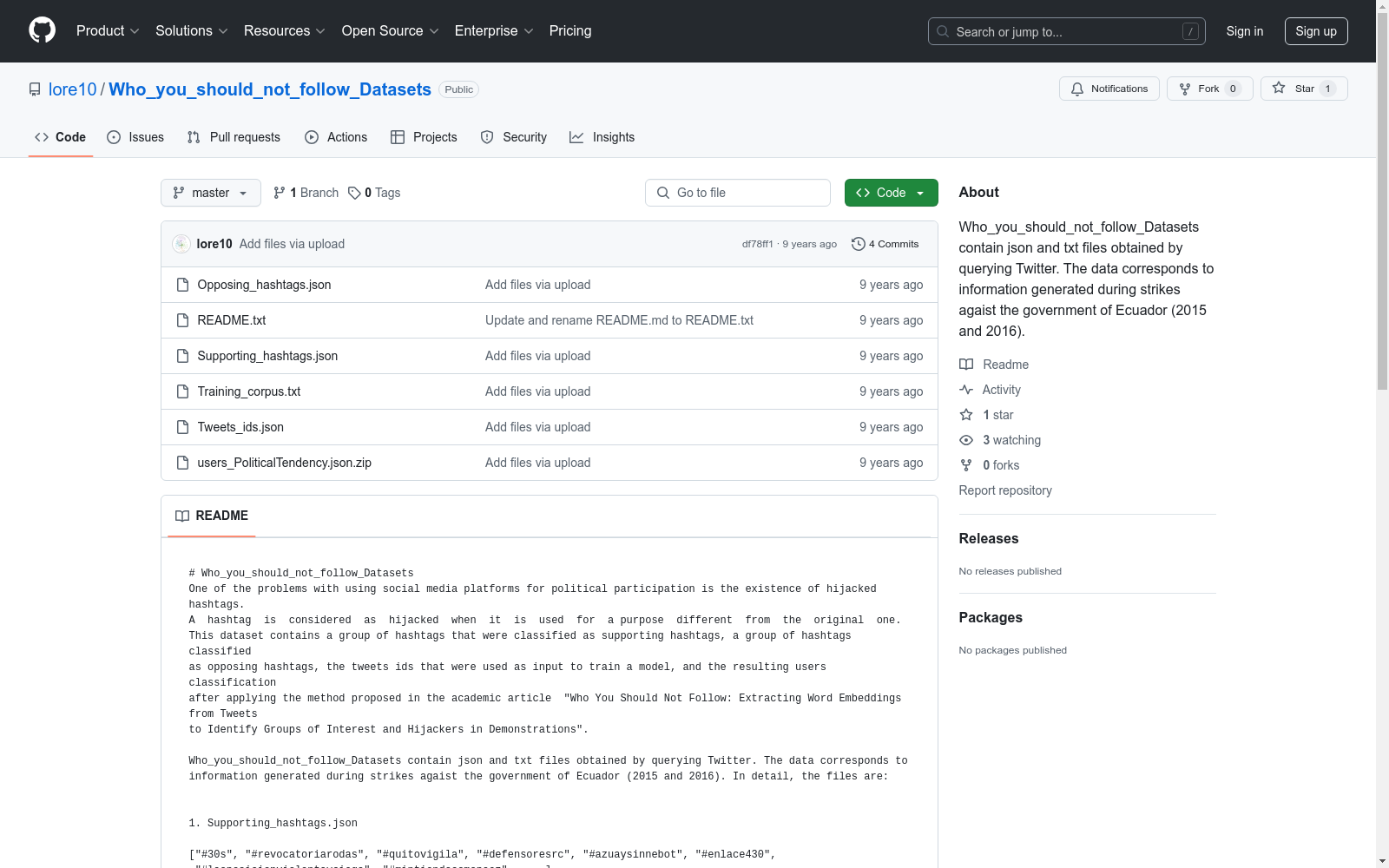Viewport: 1389px width, 868px height.
Task: Click the README panel tab
Action: pos(212,516)
